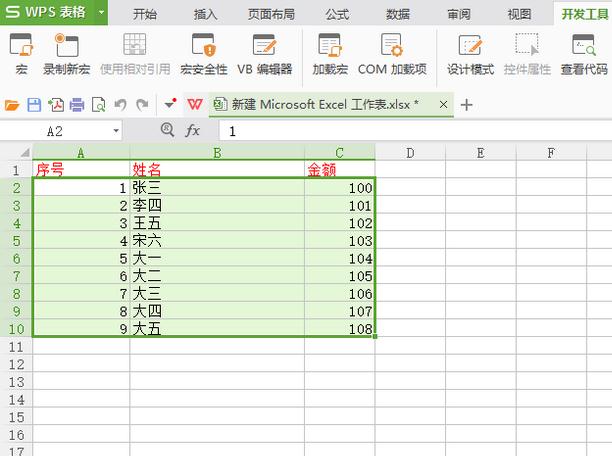Click the cell with amount 108
Screen dimensions: 612x456
(x=340, y=329)
